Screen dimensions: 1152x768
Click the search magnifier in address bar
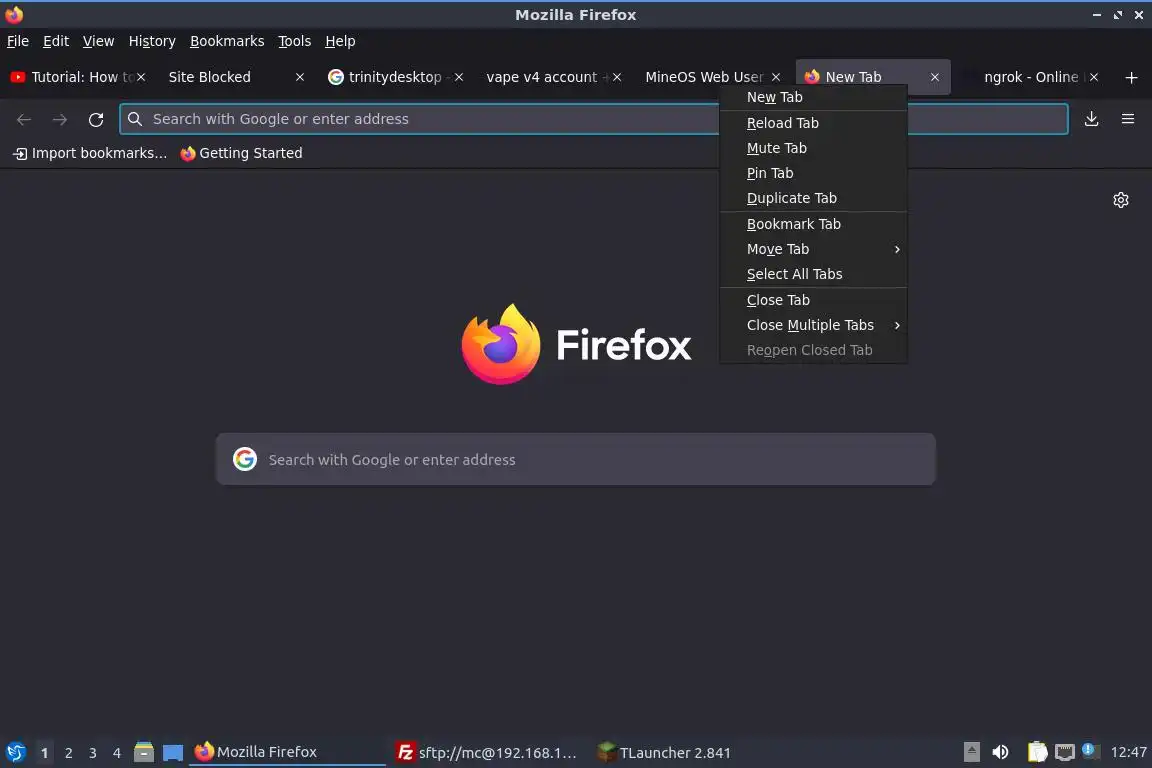[135, 119]
